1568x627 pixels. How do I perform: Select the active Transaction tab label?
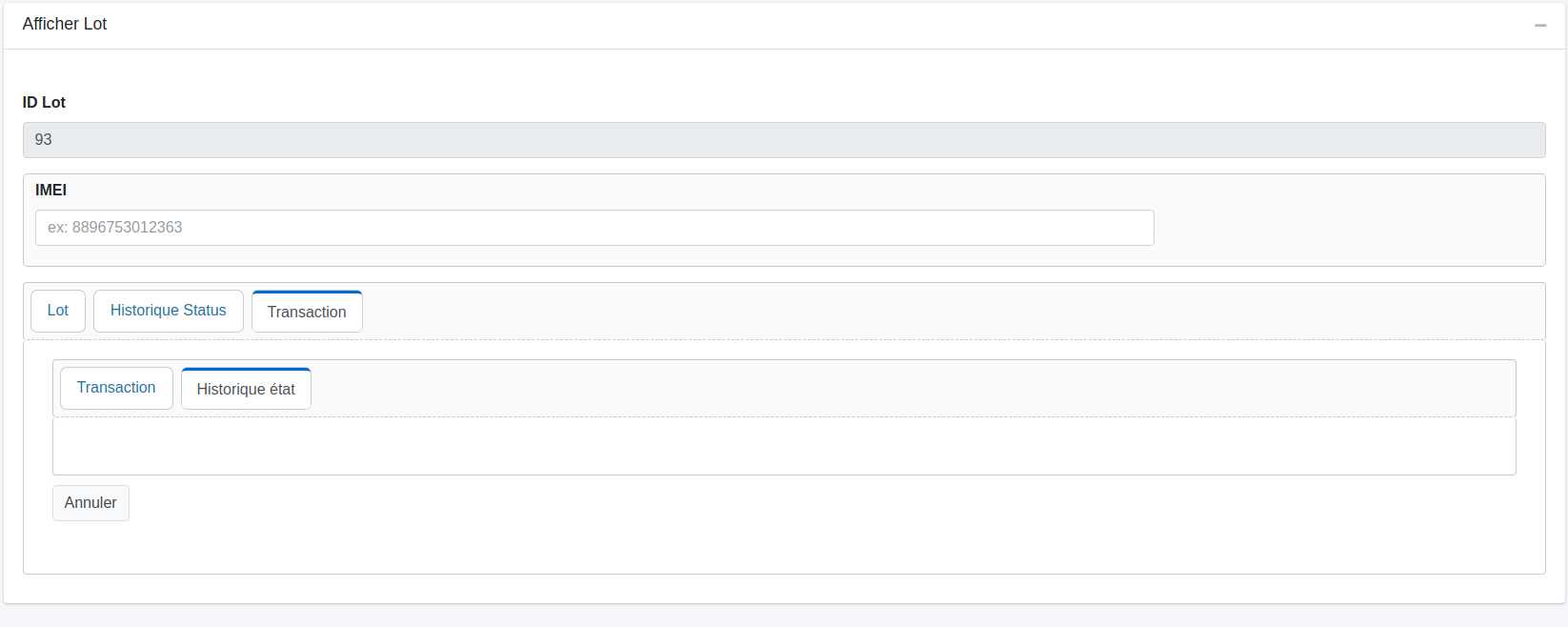[307, 312]
